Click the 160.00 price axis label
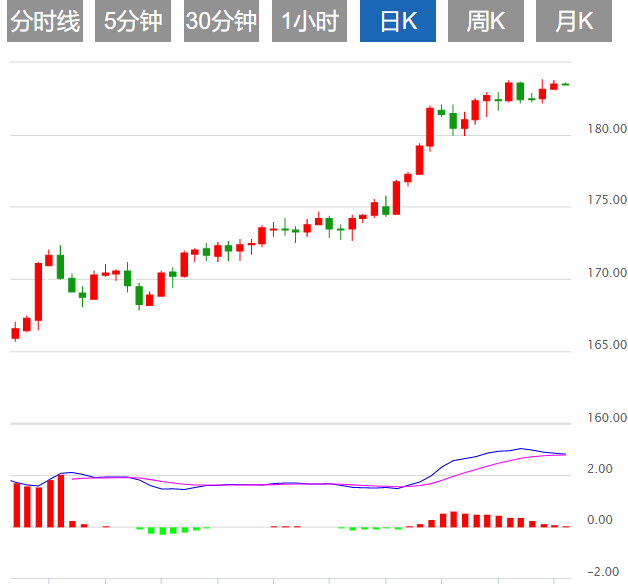628x584 pixels. [607, 418]
